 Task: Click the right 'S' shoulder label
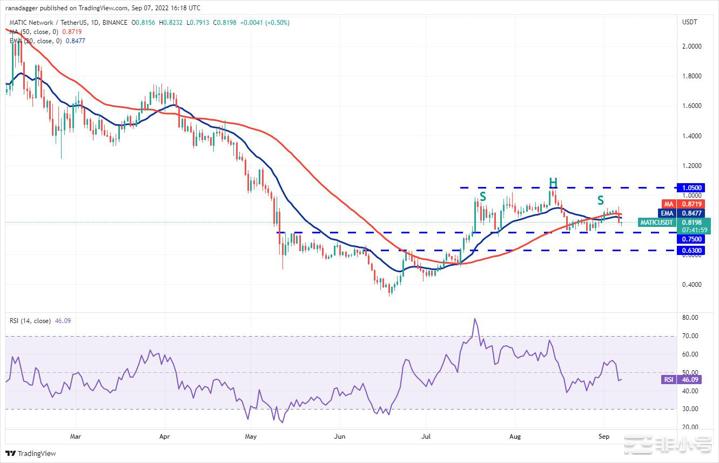[x=601, y=201]
